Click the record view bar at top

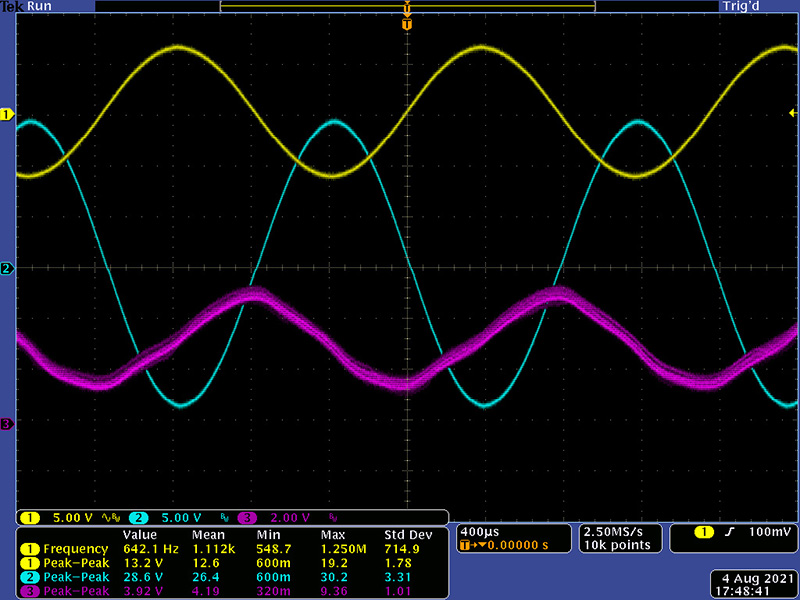[x=406, y=7]
